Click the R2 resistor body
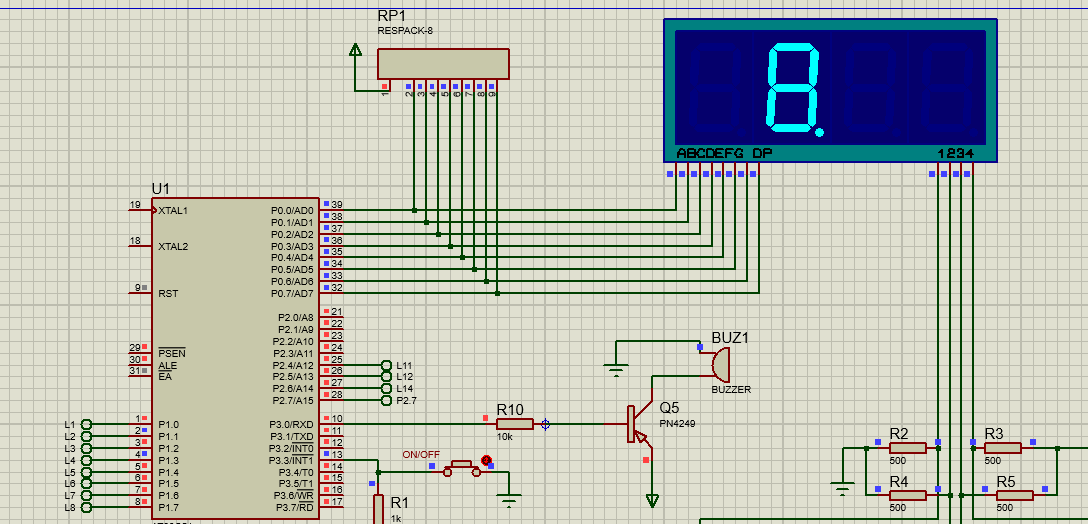The width and height of the screenshot is (1088, 524). (x=908, y=448)
